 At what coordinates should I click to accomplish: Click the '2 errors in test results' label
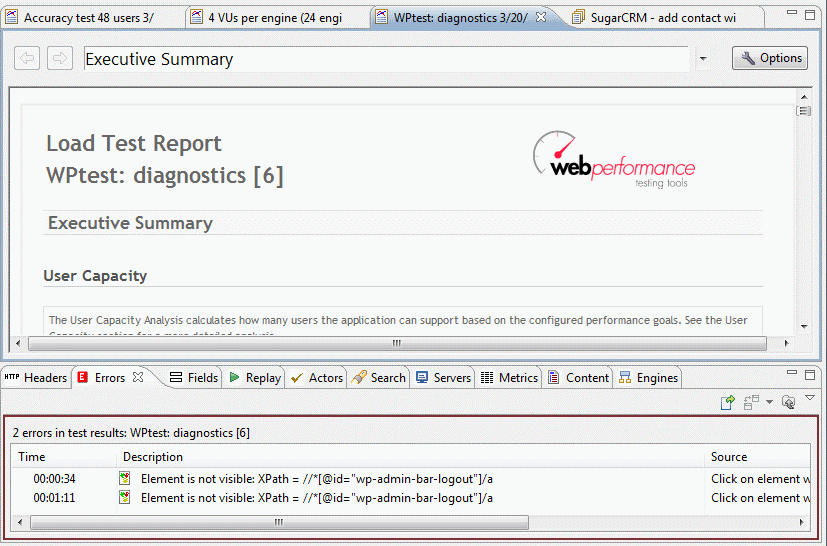pos(131,433)
